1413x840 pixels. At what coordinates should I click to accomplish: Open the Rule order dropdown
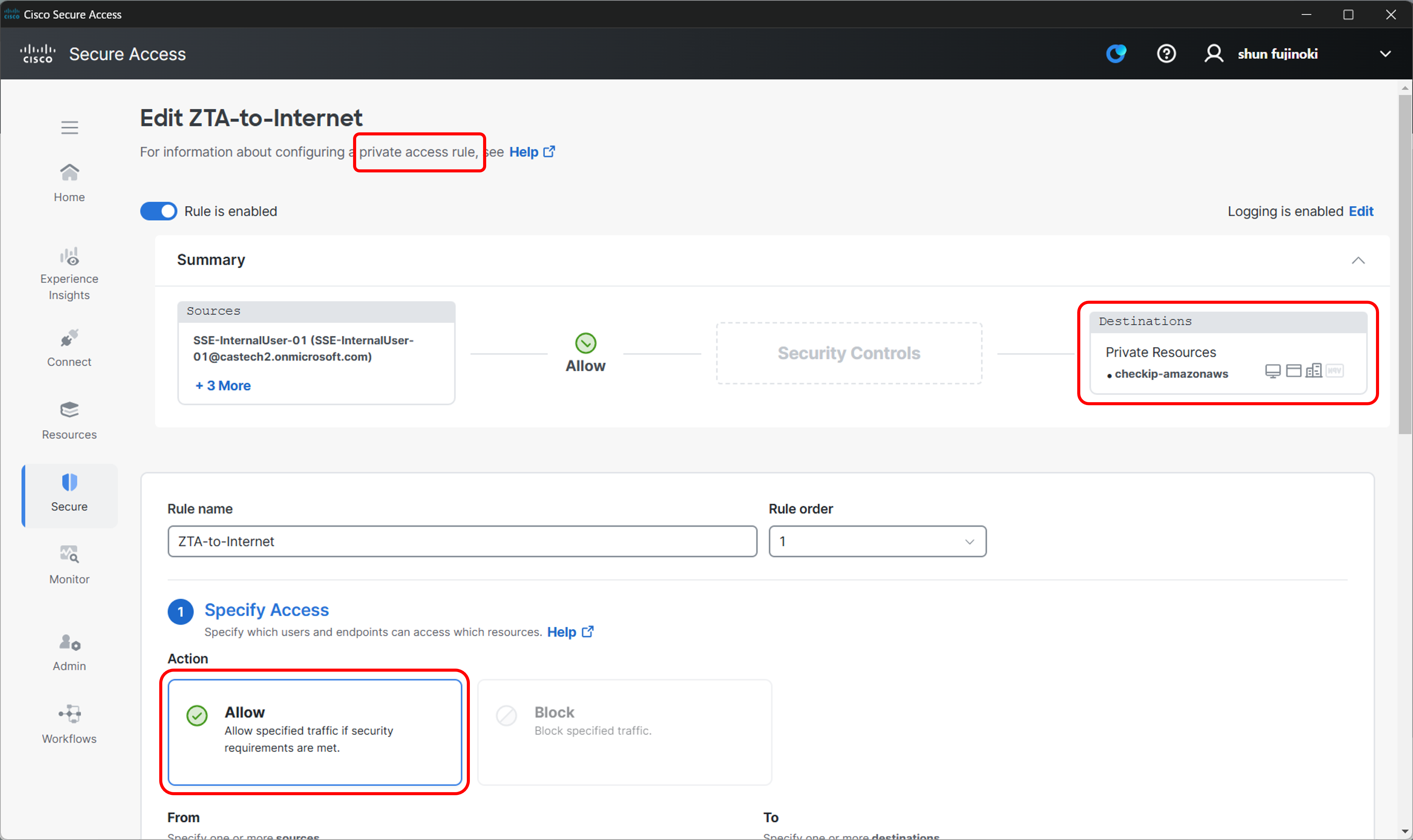pos(878,542)
